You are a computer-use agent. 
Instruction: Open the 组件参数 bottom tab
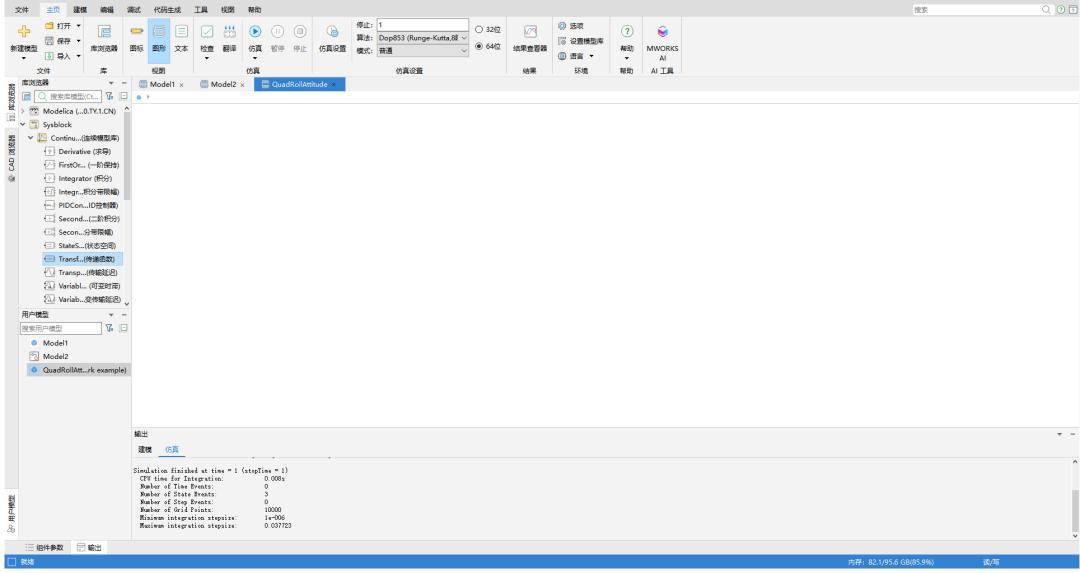point(45,548)
